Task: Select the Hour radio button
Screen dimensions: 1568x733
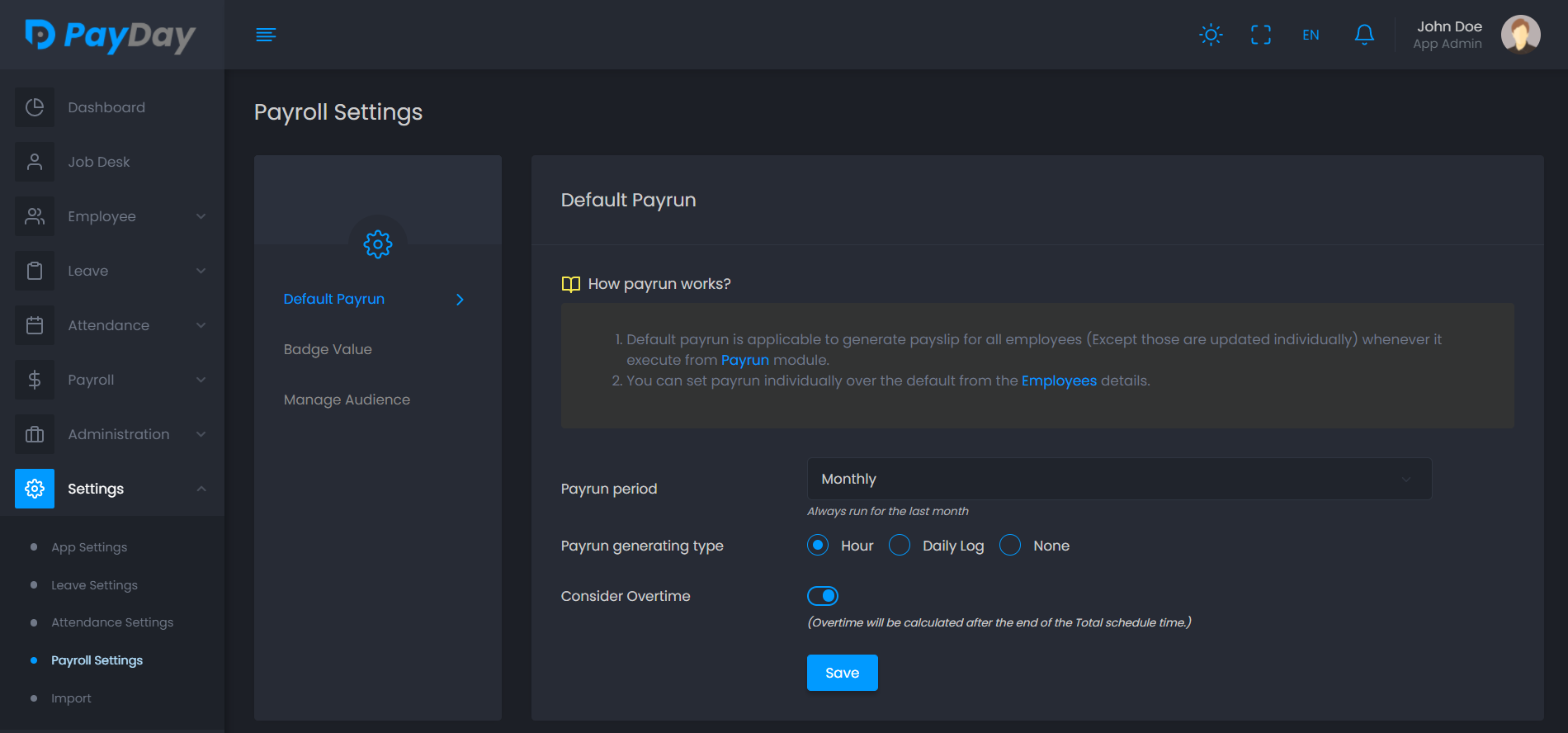Action: pos(818,546)
